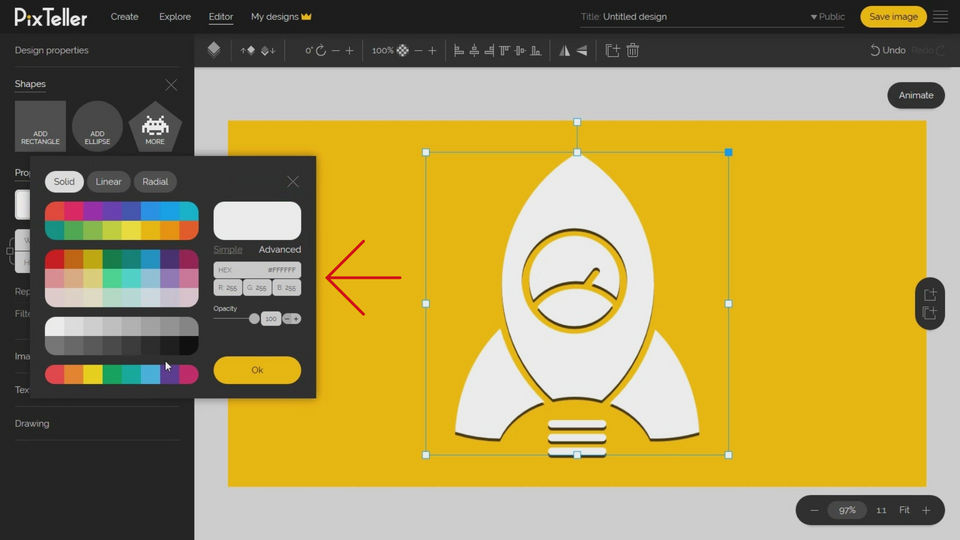Click the opacity slider handle
The width and height of the screenshot is (960, 540).
coord(254,318)
